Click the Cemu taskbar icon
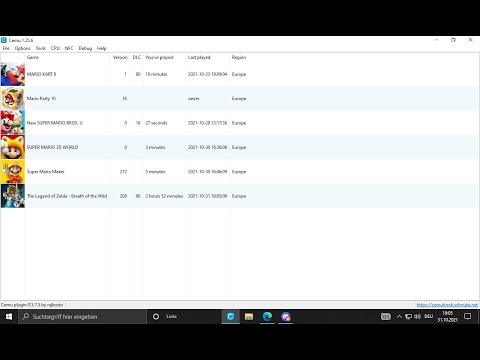 click(x=230, y=316)
